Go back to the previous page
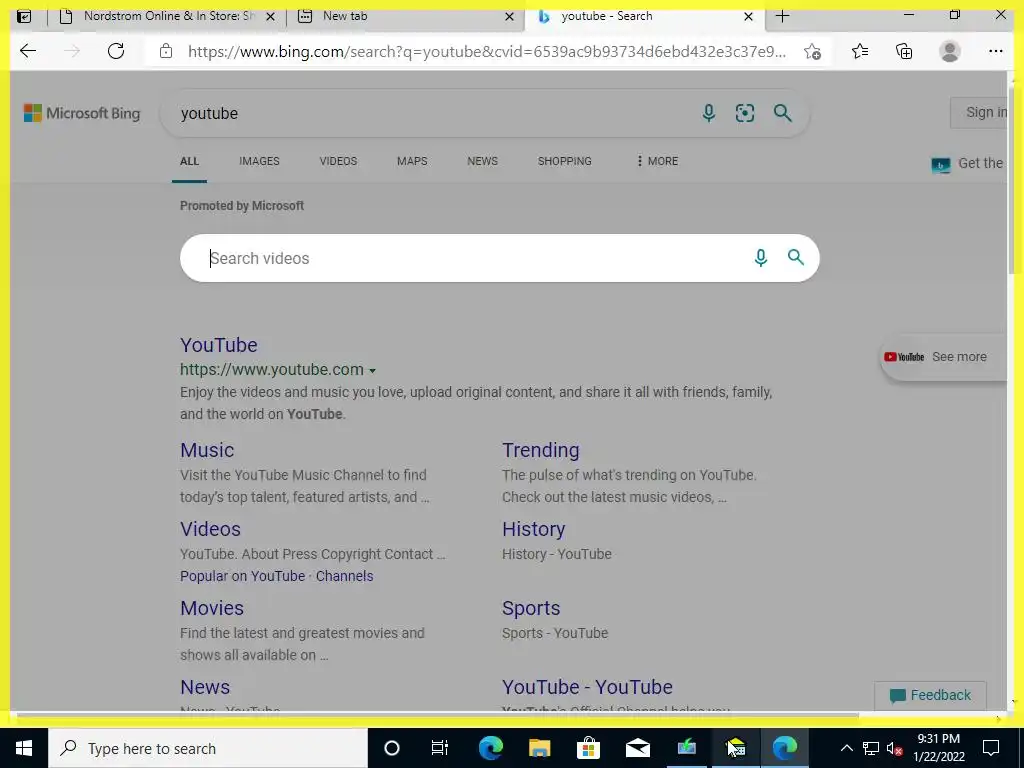The height and width of the screenshot is (768, 1024). tap(27, 51)
